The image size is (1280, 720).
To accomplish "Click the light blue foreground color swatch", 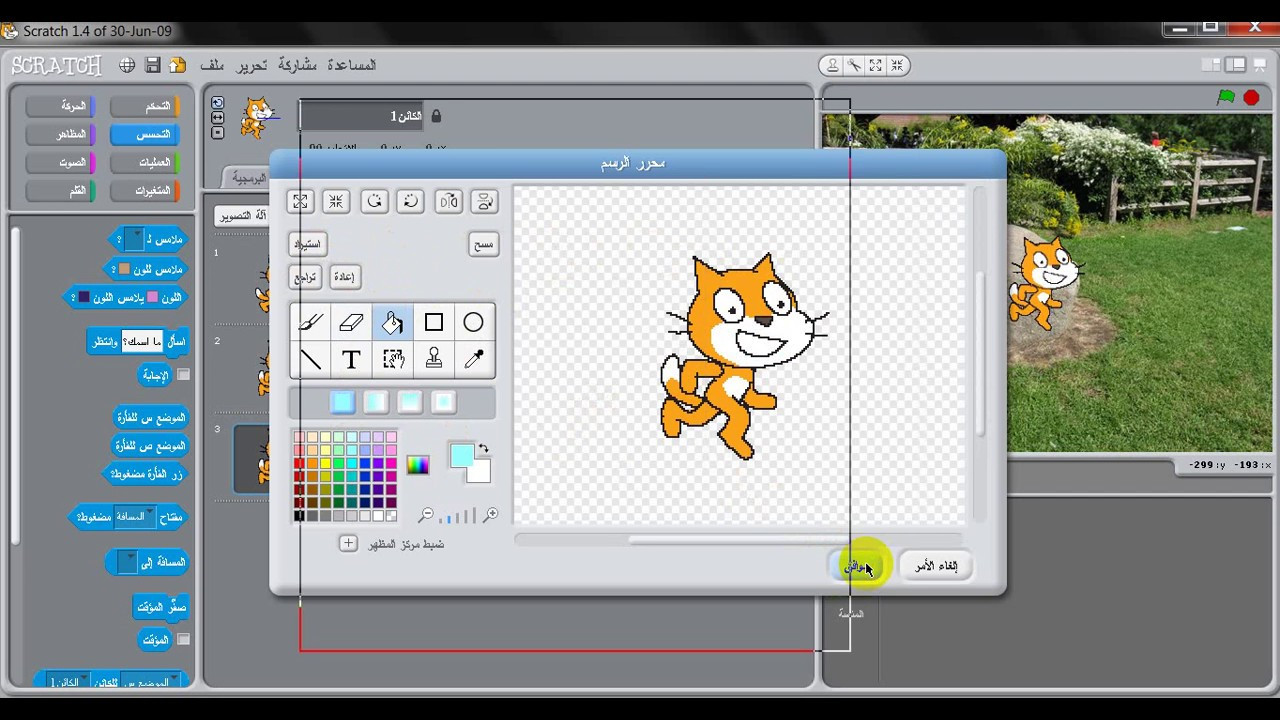I will (461, 455).
